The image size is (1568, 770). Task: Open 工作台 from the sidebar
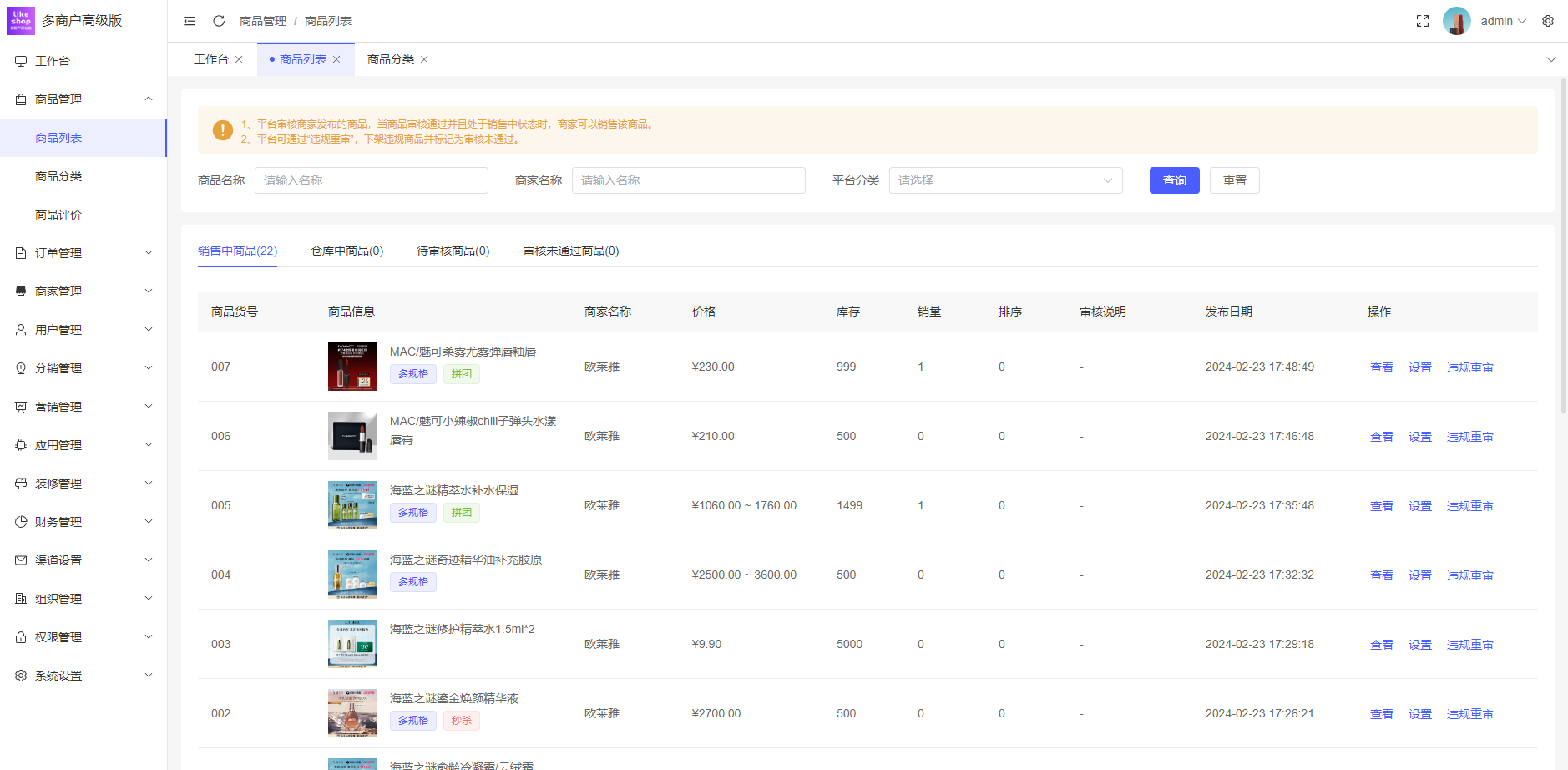[53, 61]
